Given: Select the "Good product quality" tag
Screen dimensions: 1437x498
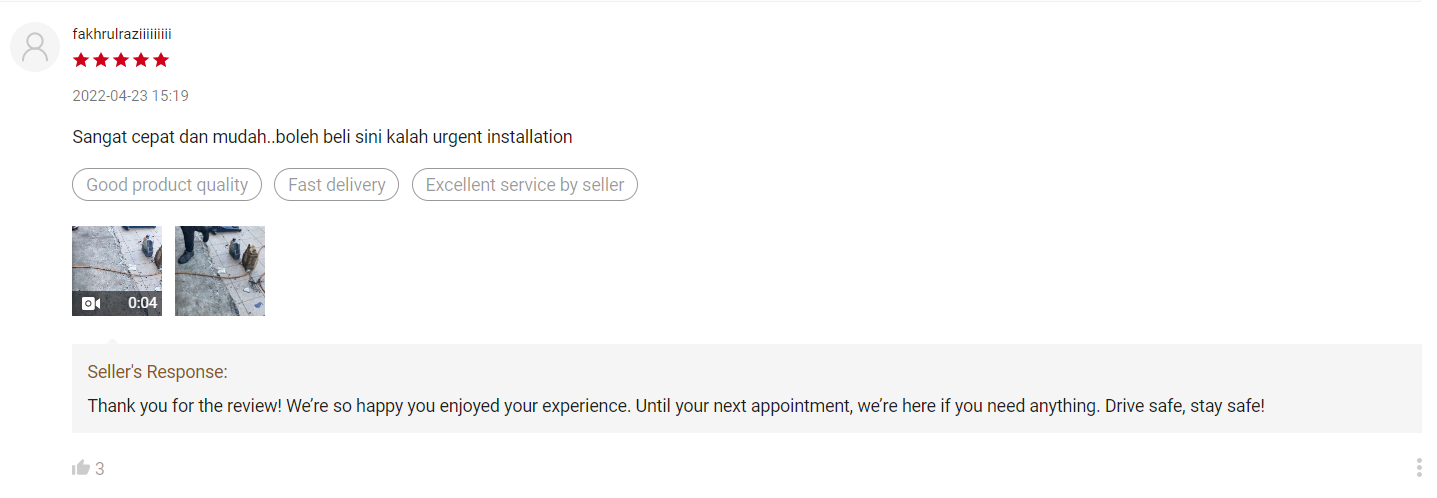Looking at the screenshot, I should point(167,185).
